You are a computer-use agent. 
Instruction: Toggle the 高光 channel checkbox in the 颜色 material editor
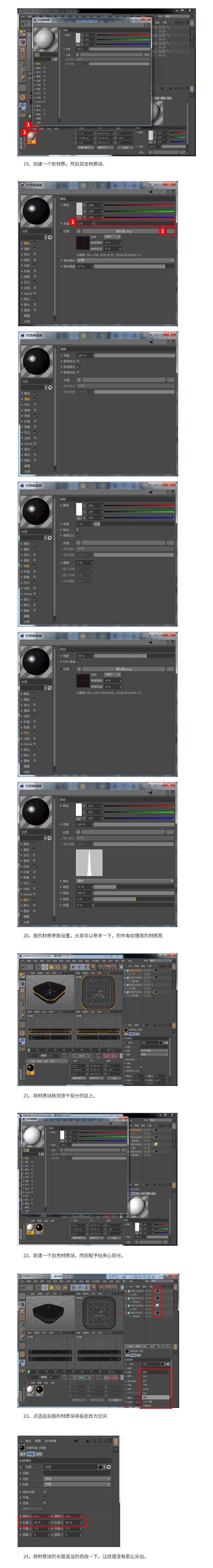pyautogui.click(x=35, y=299)
